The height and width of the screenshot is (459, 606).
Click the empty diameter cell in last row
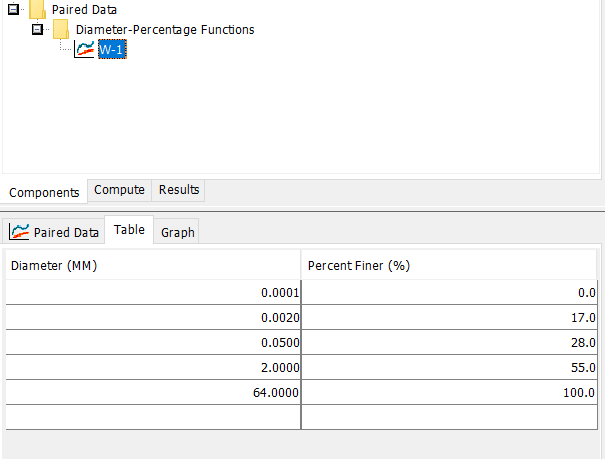[152, 418]
